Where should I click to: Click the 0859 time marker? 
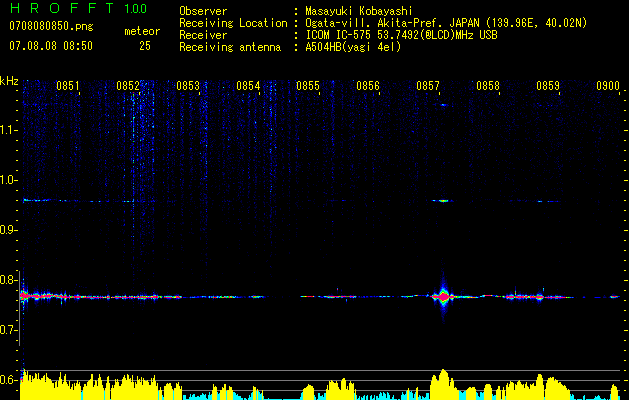[548, 85]
